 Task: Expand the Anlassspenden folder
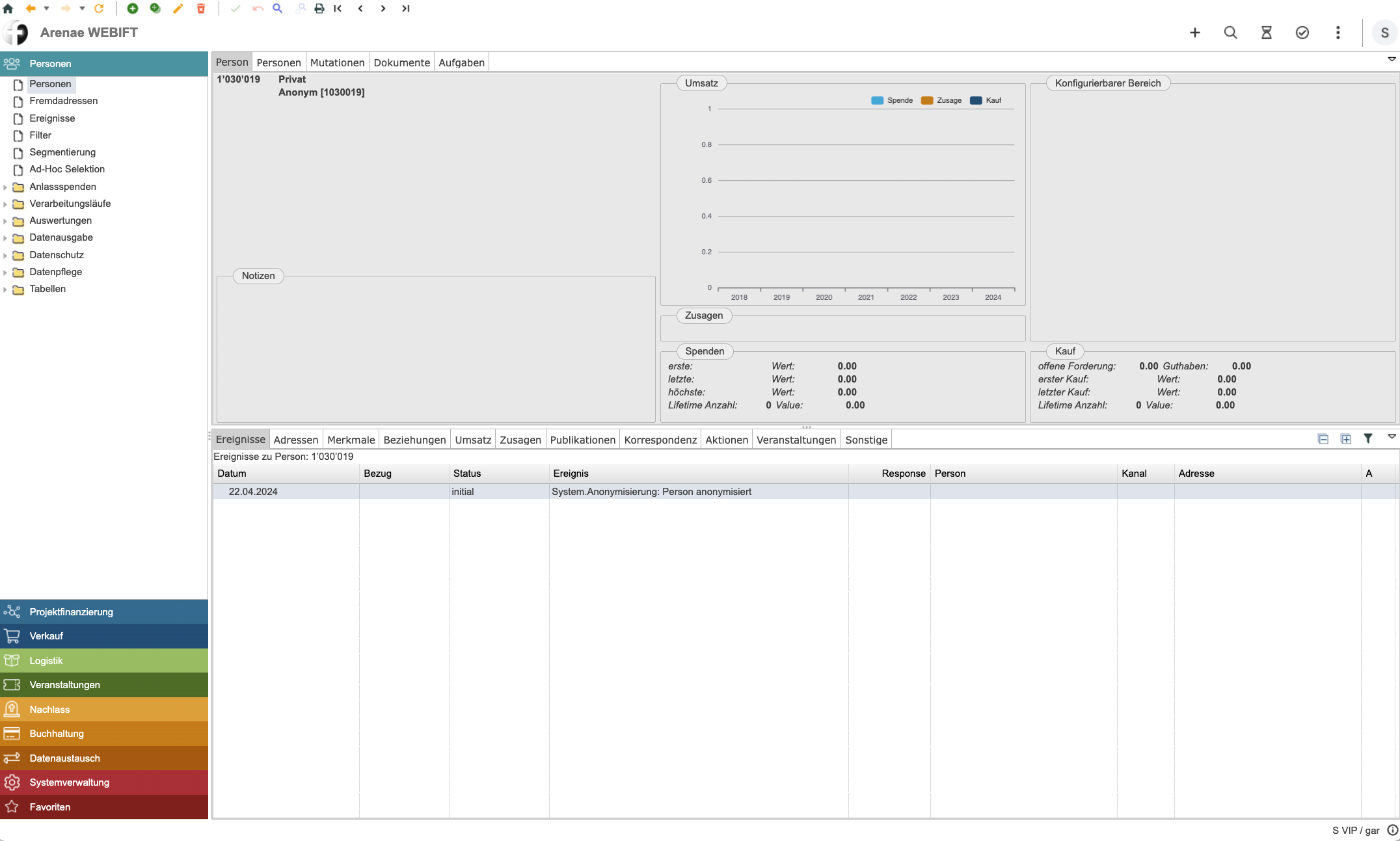5,187
